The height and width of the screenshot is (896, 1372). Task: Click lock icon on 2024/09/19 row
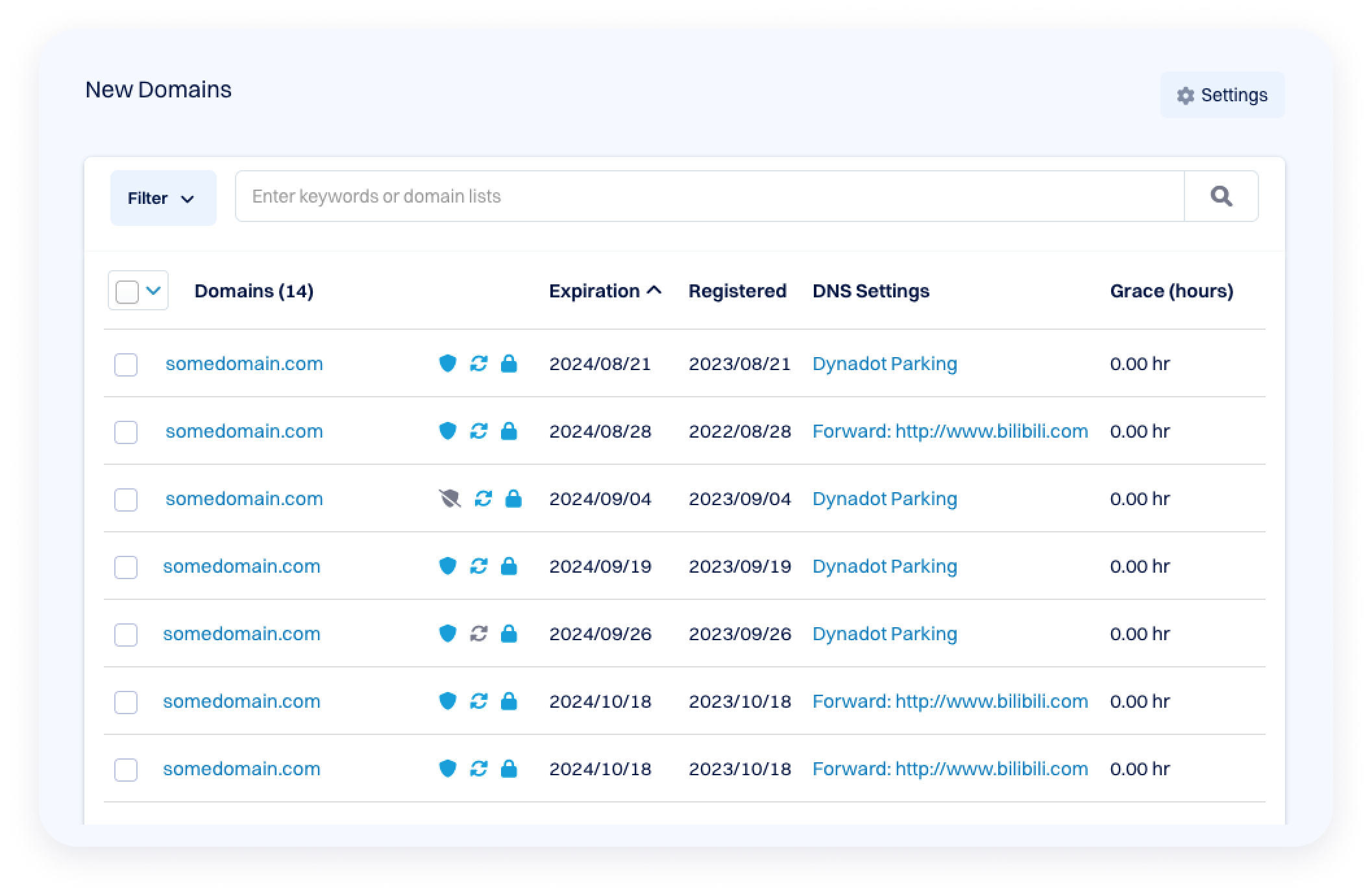pos(509,566)
